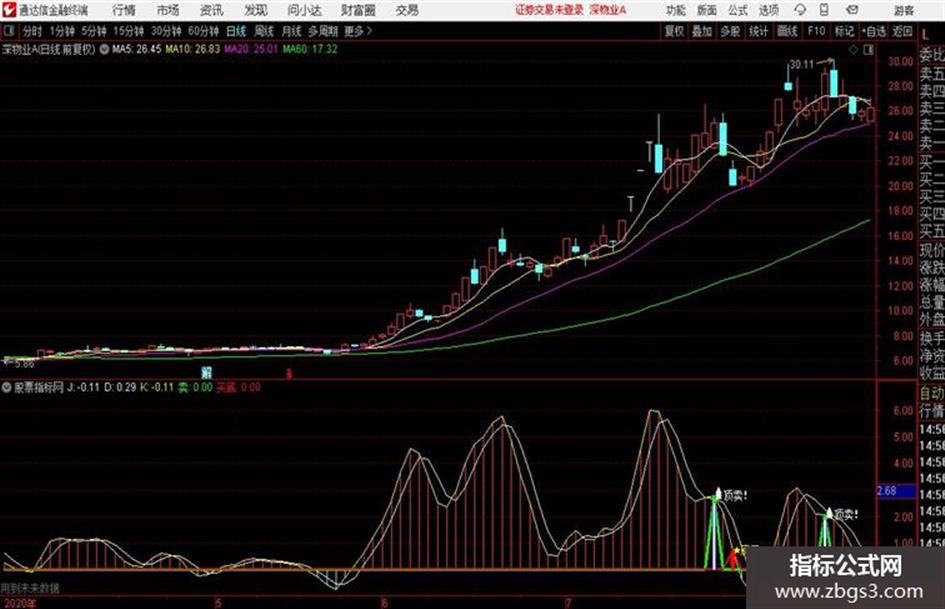Switch to 分时 chart period

[32, 31]
